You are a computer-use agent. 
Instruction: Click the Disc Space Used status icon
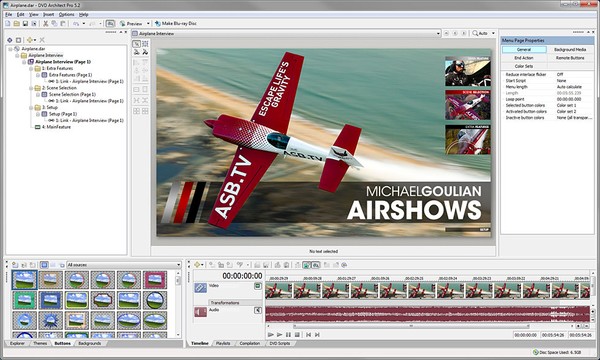tap(536, 352)
